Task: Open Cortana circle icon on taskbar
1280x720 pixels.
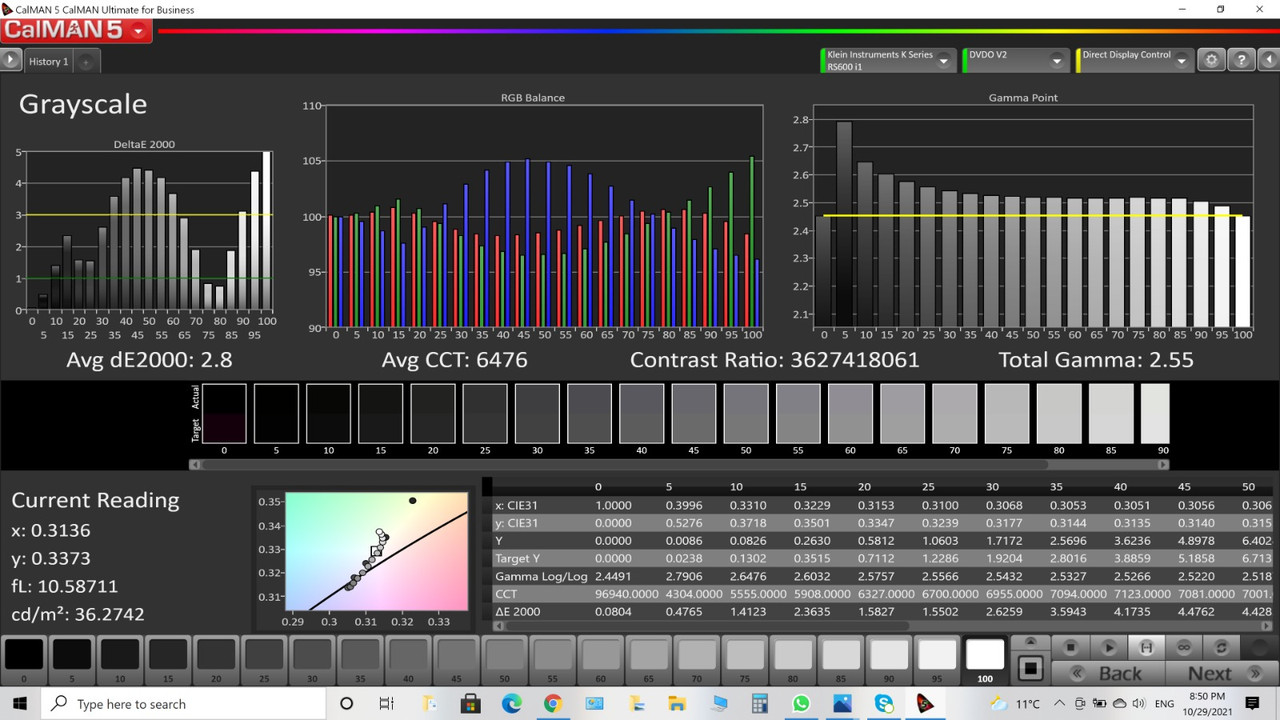Action: 346,704
